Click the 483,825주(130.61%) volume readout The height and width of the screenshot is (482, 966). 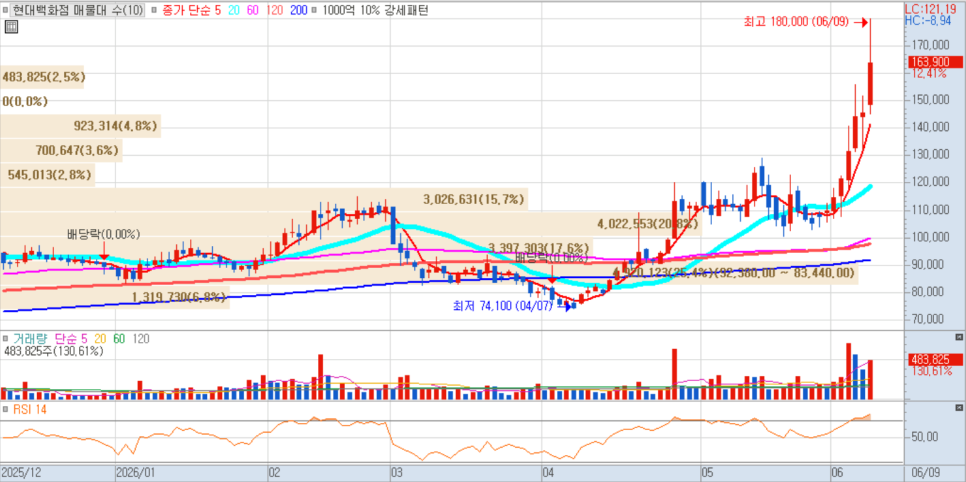[x=54, y=351]
